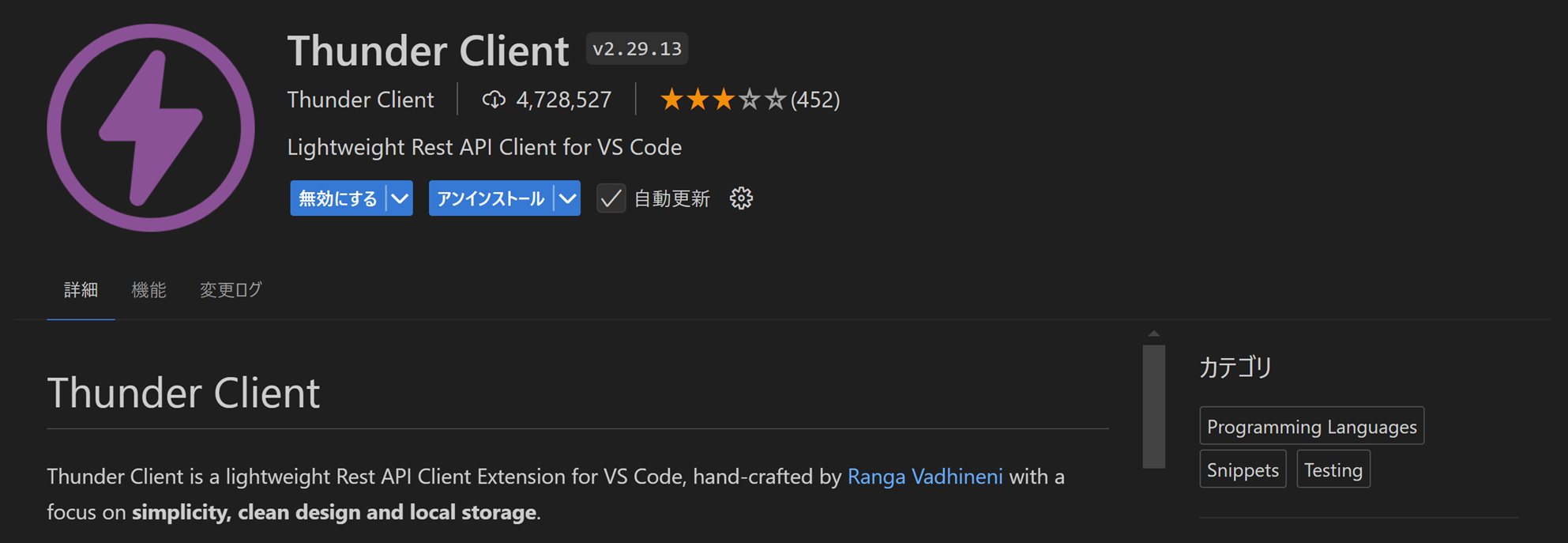Click the details pane scrollbar thumb
The image size is (1568, 543).
pyautogui.click(x=1154, y=405)
